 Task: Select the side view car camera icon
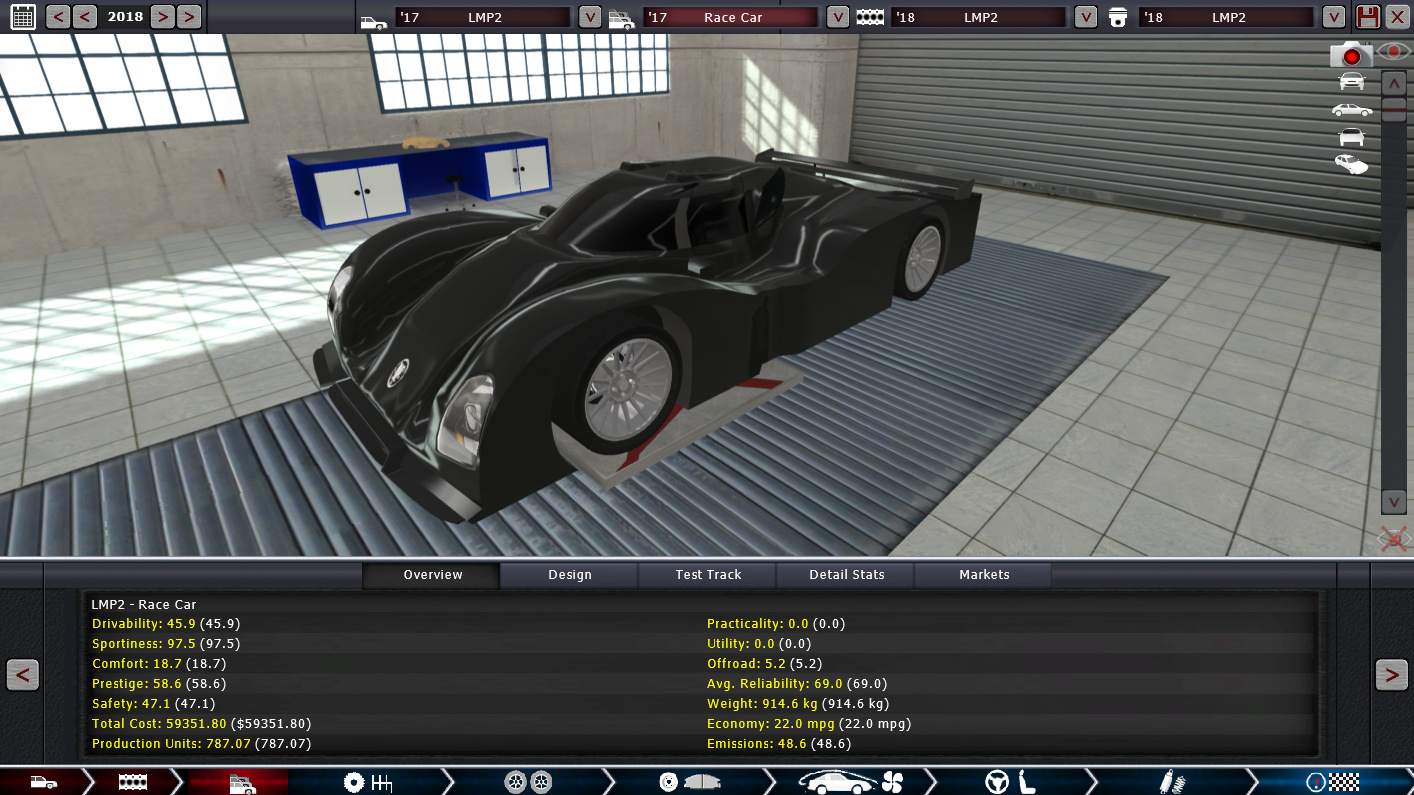pyautogui.click(x=1351, y=109)
